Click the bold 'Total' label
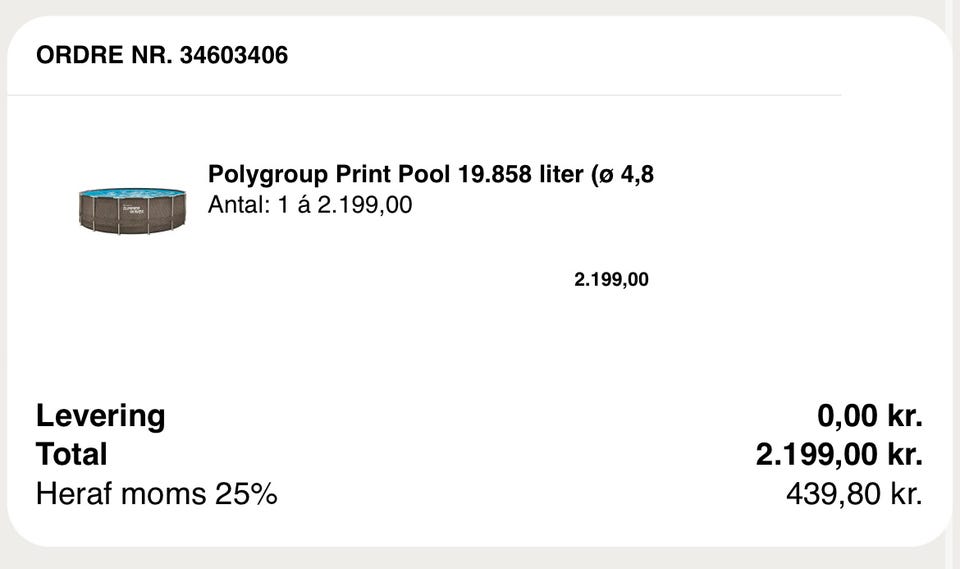Viewport: 960px width, 569px height. point(71,455)
